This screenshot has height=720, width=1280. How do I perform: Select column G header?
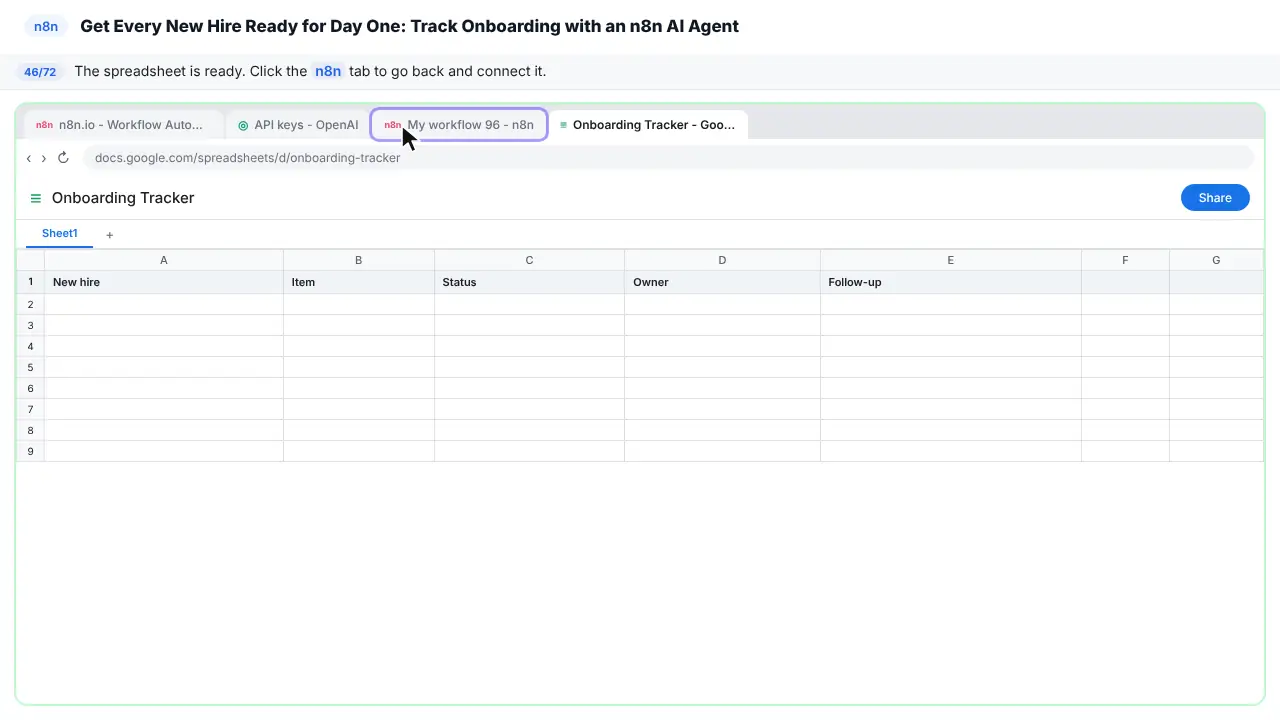[x=1216, y=260]
